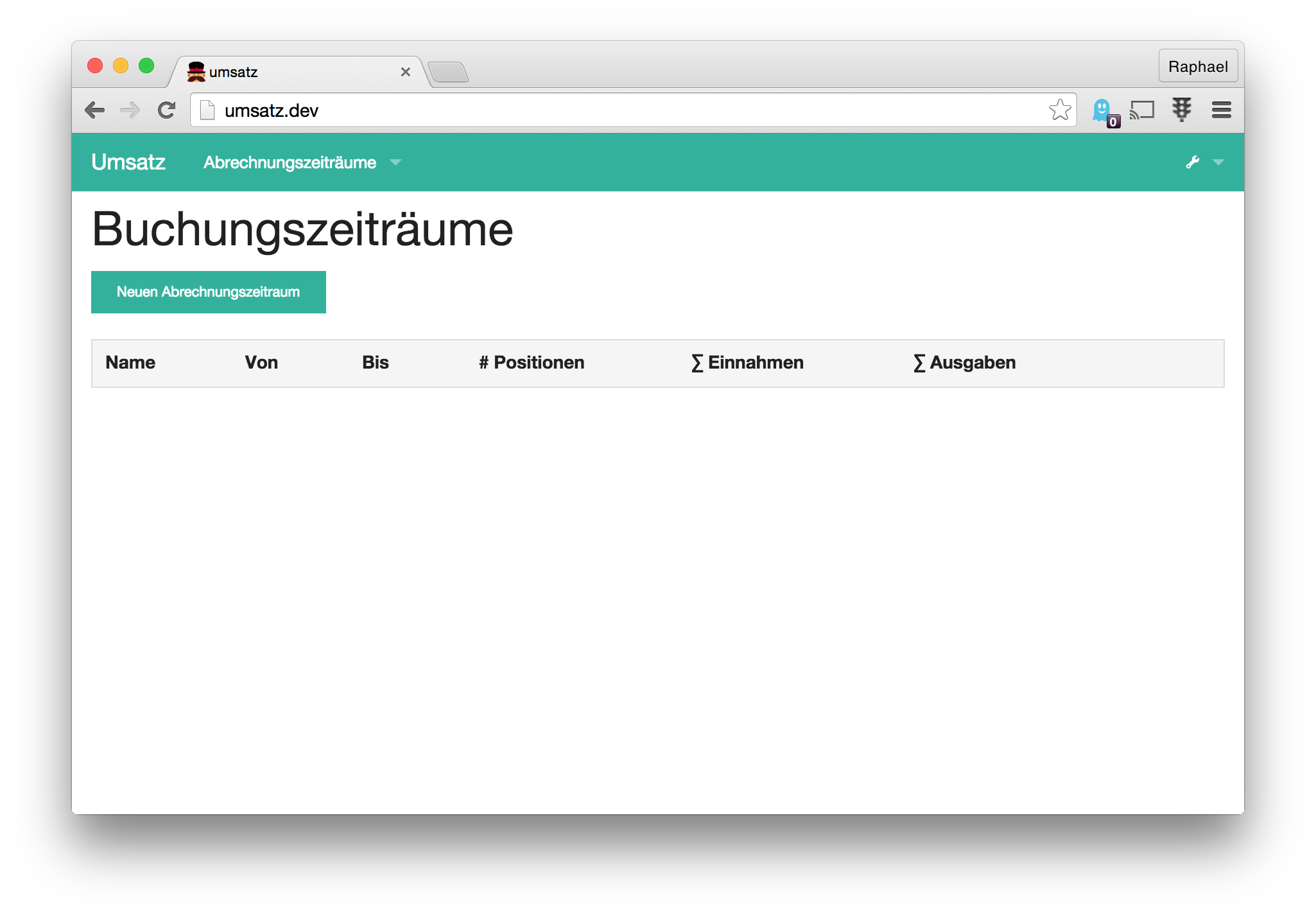Click the bookmark star icon
1316x917 pixels.
click(x=1059, y=109)
